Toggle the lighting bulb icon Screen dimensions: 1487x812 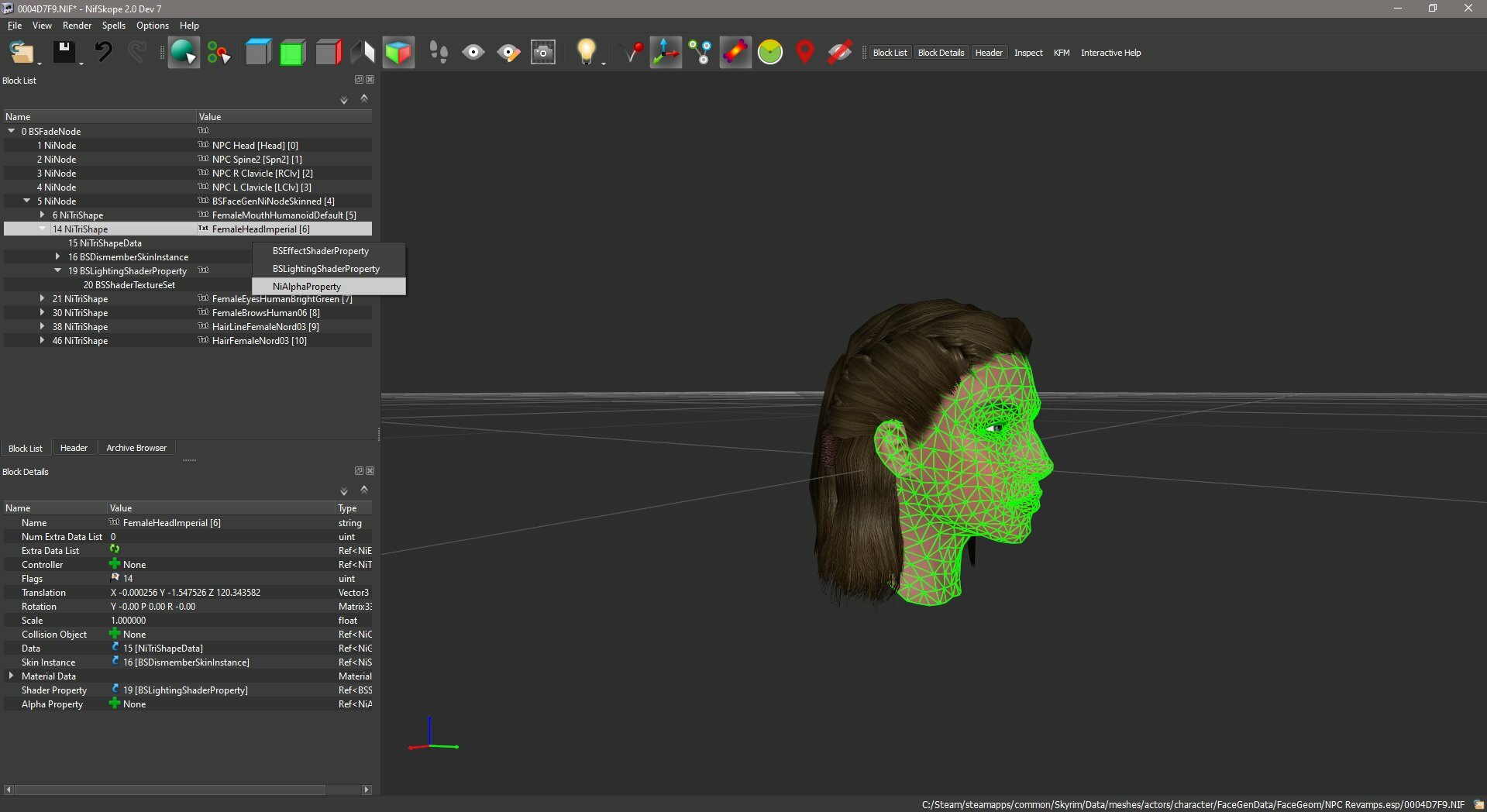point(586,51)
